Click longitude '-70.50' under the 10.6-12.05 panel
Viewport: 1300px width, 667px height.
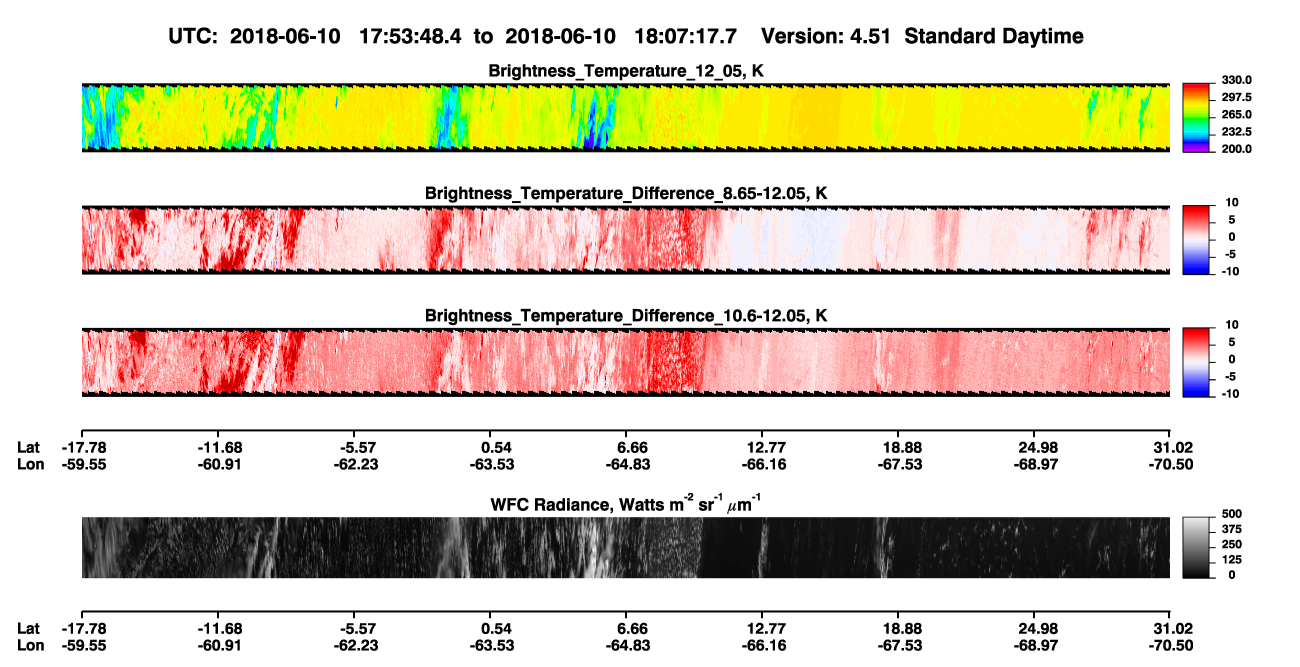(x=1172, y=464)
